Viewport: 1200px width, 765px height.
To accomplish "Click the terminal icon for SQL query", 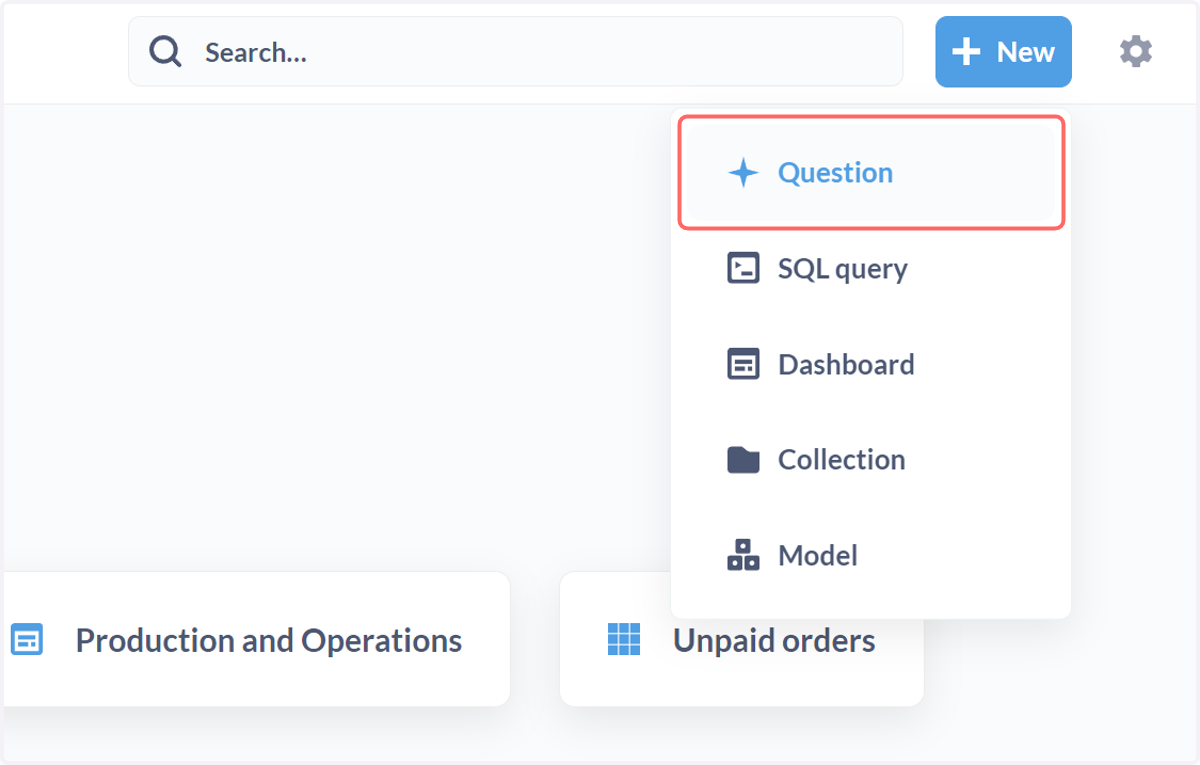I will point(743,268).
